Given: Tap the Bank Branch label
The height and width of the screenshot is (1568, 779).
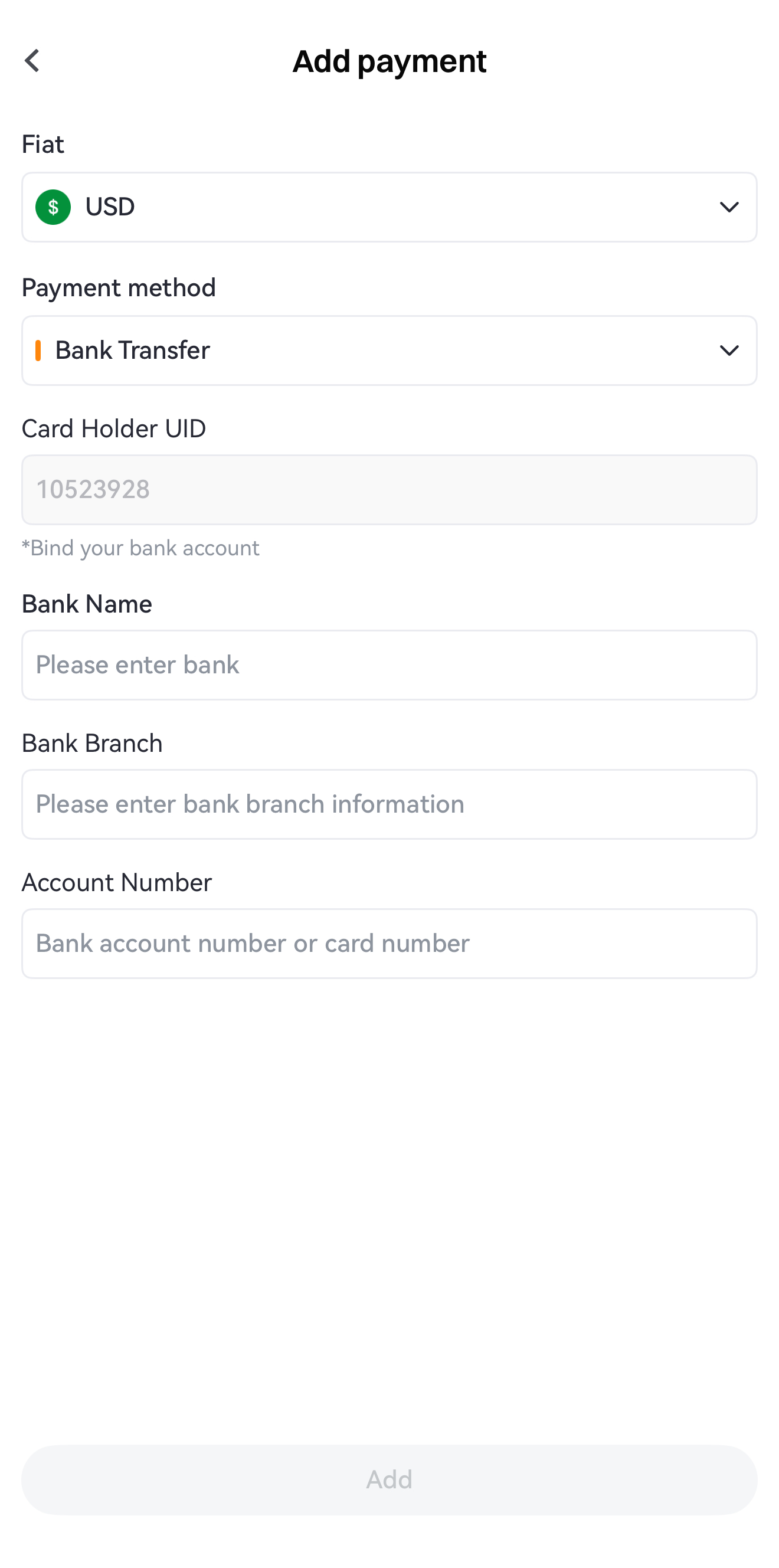Looking at the screenshot, I should (x=92, y=743).
